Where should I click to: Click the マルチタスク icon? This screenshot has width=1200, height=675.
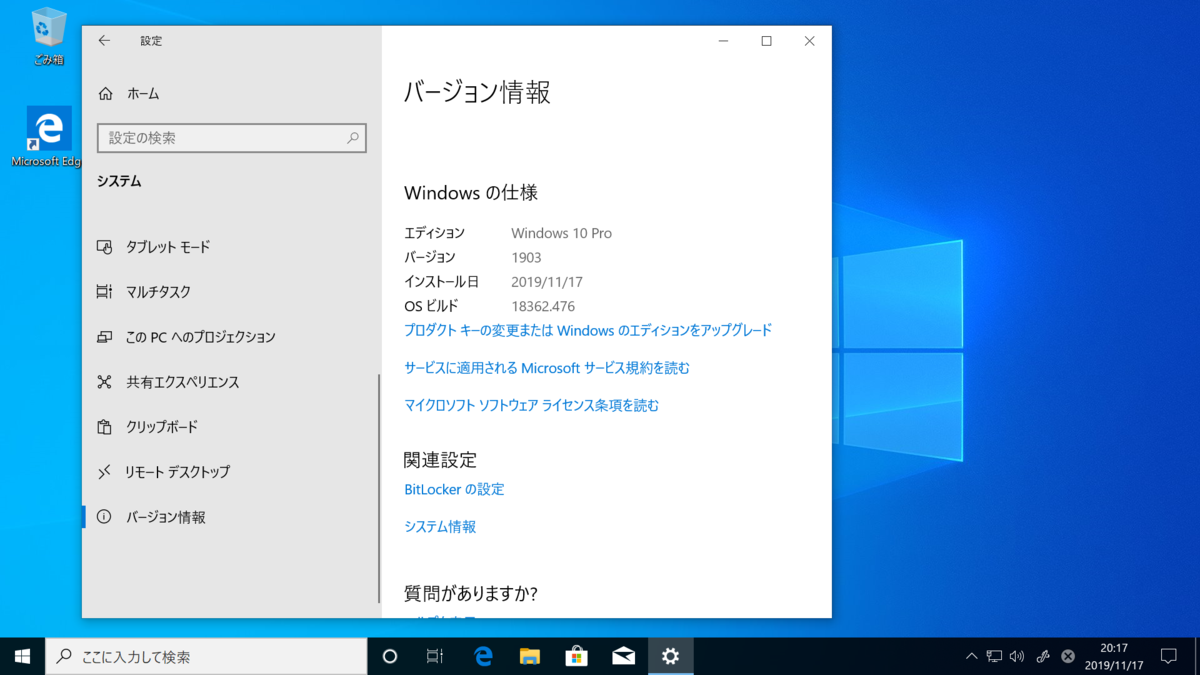coord(104,292)
